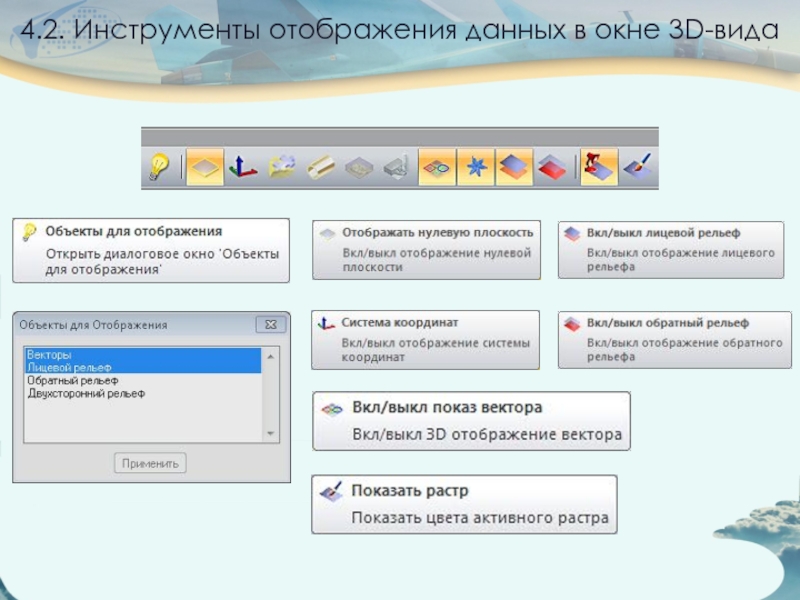800x600 pixels.
Task: Click lightbulb icon in 'Объекты для отображения' tooltip
Action: [29, 232]
